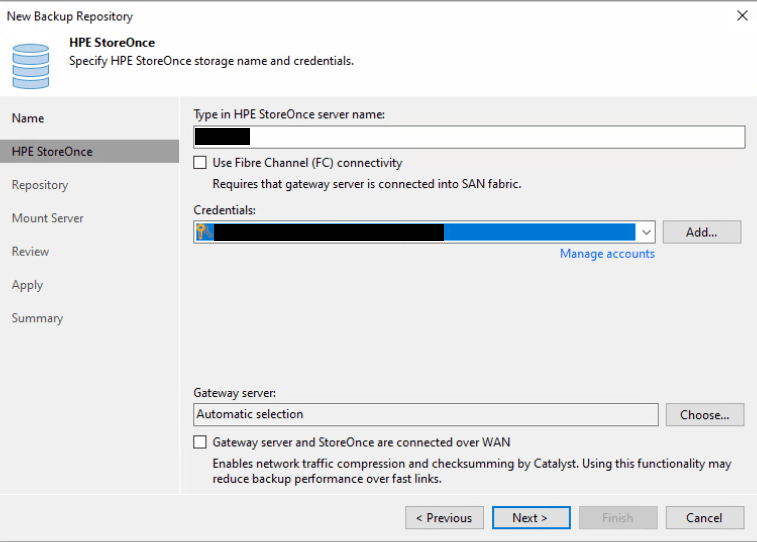Click the Add... credentials button

pyautogui.click(x=701, y=232)
